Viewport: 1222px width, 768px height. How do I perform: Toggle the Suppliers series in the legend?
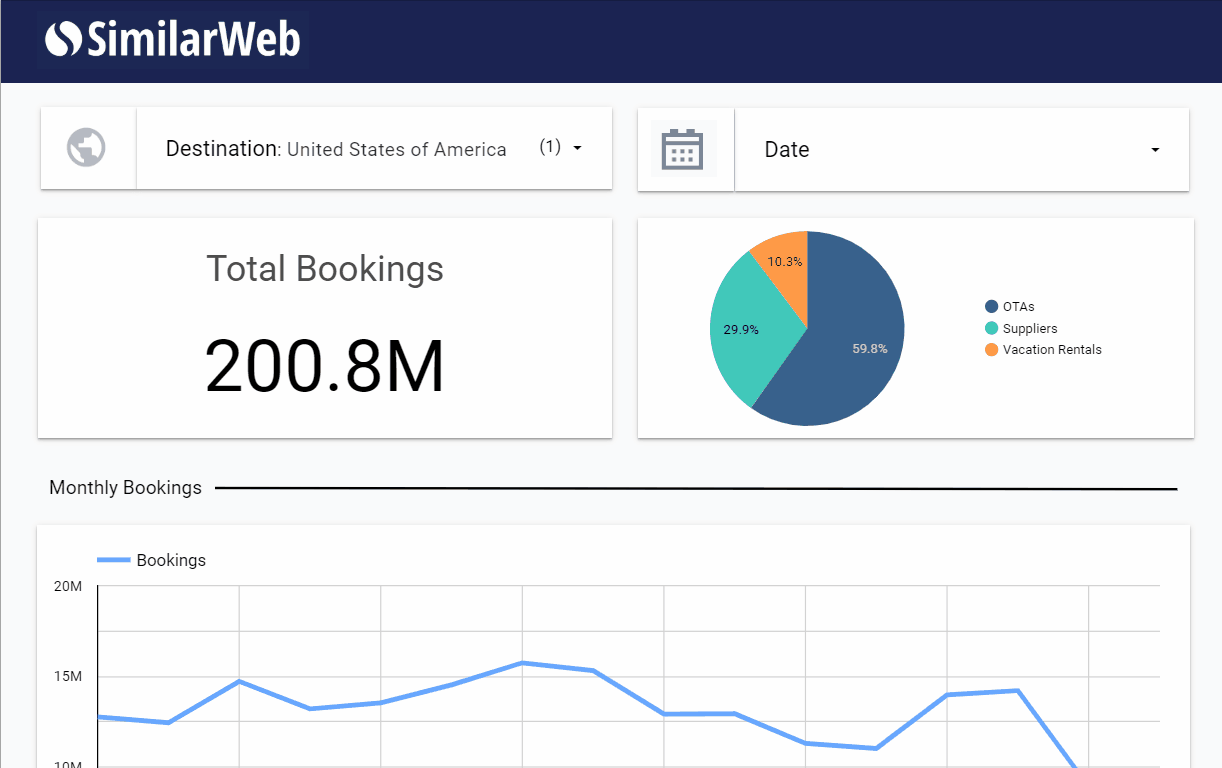[x=1029, y=328]
